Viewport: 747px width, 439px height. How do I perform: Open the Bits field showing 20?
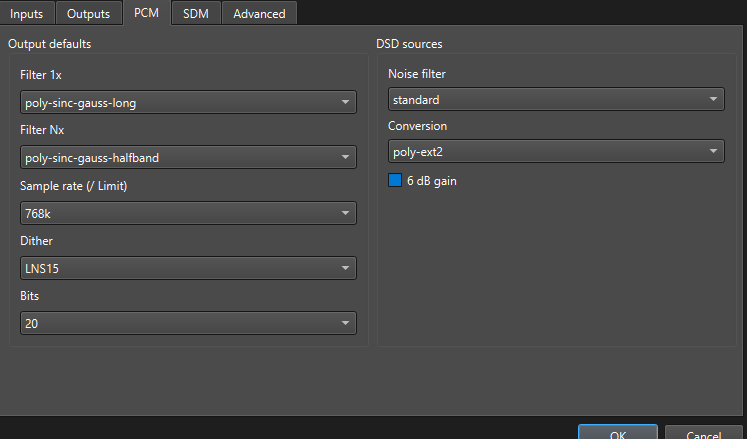click(x=187, y=323)
